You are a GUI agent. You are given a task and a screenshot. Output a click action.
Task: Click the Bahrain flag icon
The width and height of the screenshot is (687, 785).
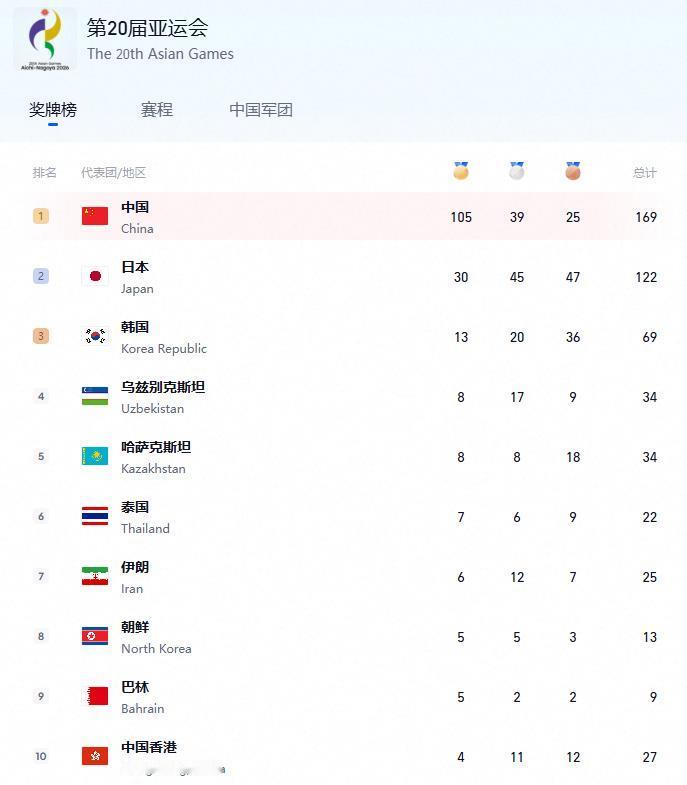(95, 696)
